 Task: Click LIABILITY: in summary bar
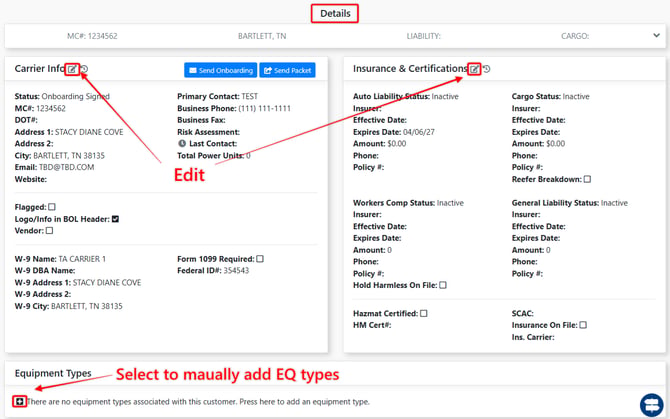(x=423, y=36)
